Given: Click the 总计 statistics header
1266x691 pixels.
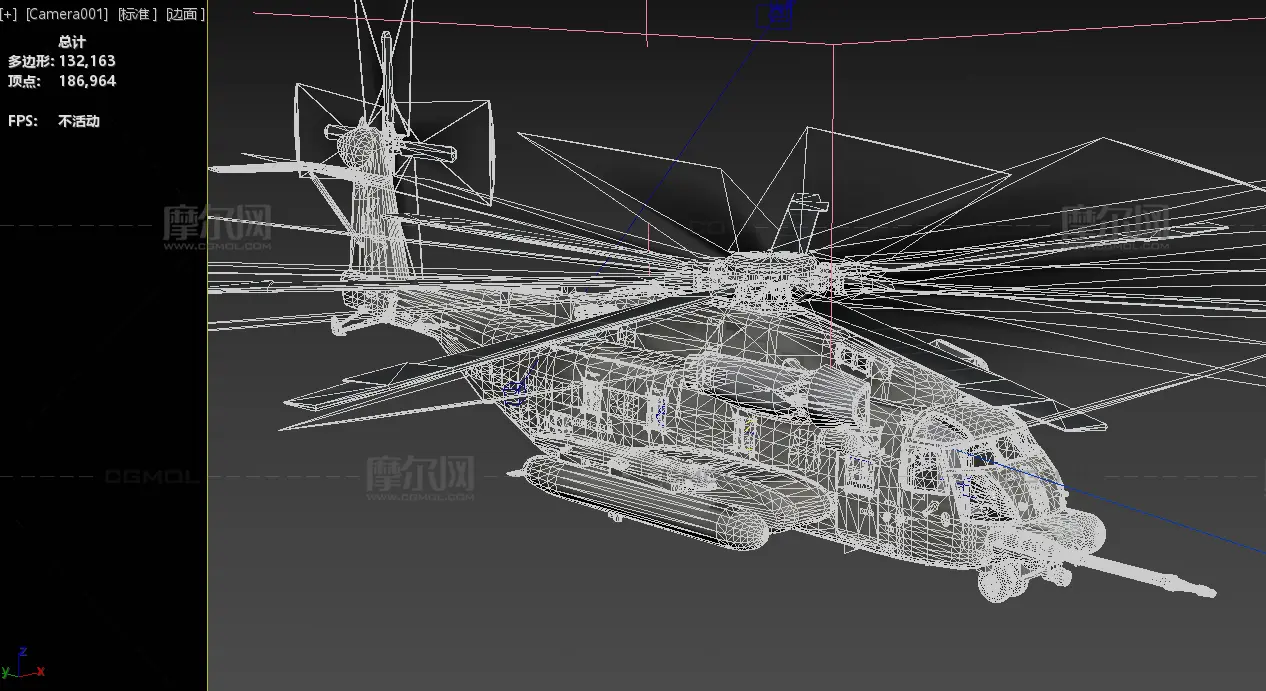Looking at the screenshot, I should (72, 41).
